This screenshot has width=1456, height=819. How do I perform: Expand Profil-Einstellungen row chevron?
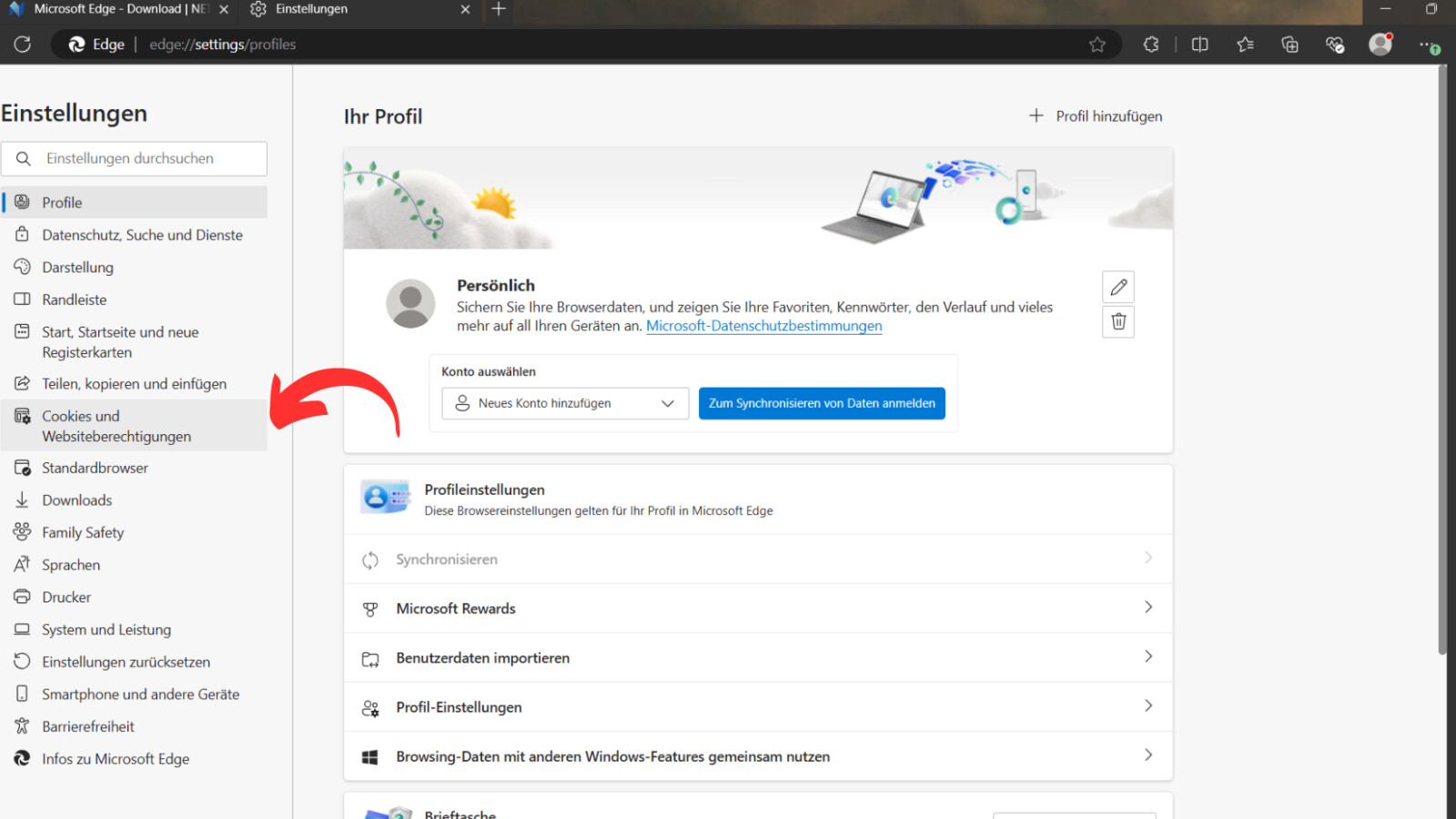[1148, 705]
